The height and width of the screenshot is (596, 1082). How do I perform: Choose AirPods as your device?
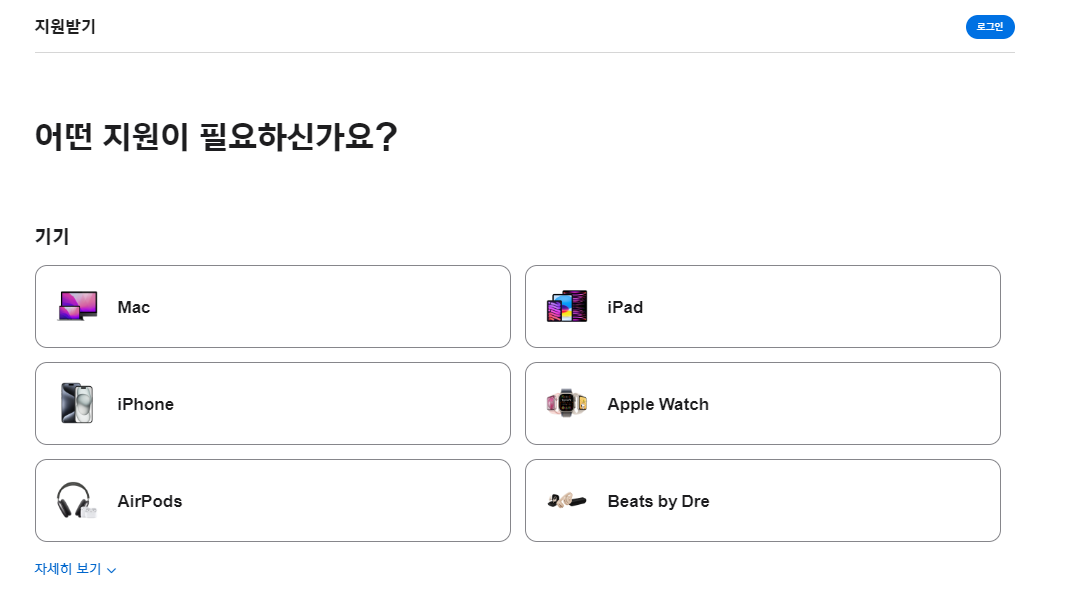[273, 500]
